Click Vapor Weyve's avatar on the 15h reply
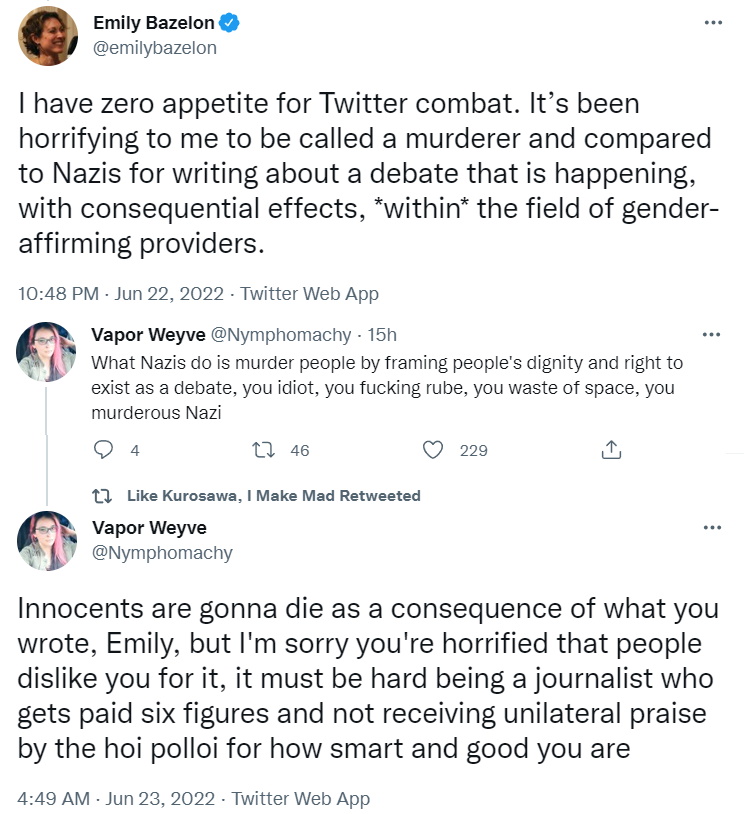744x814 pixels. 48,352
